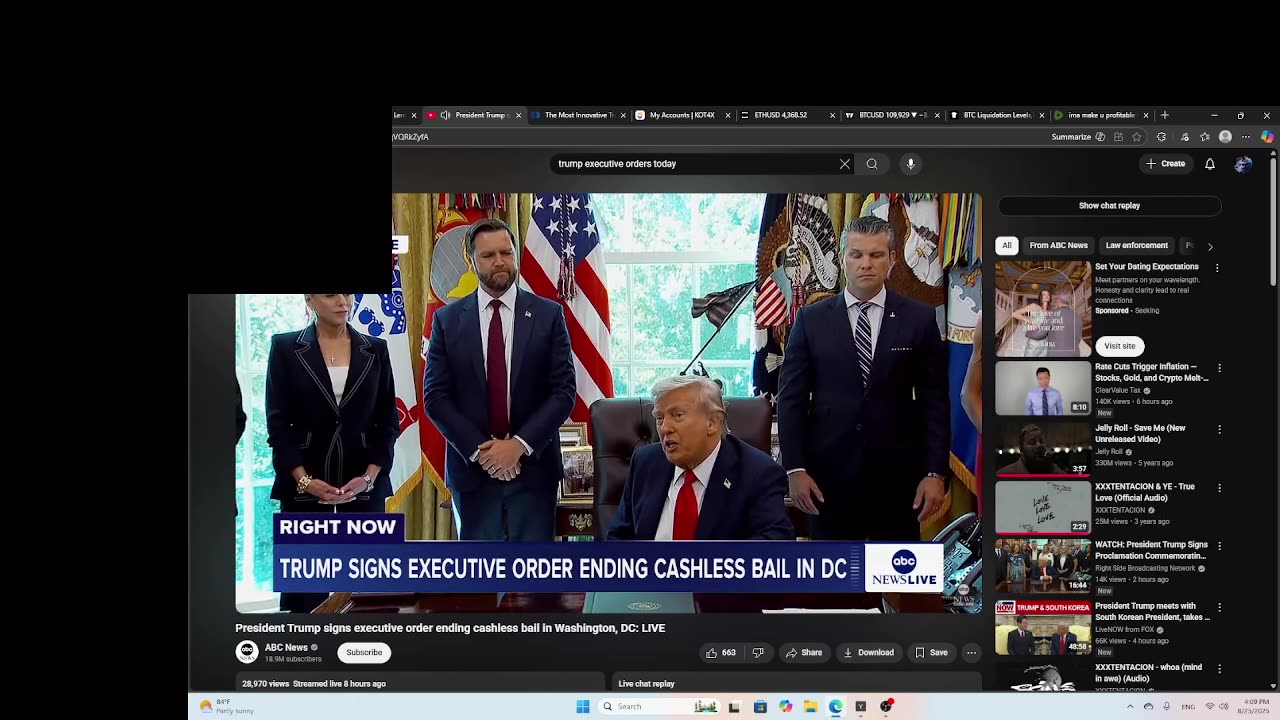
Task: Open the video's more actions menu
Action: pos(971,653)
